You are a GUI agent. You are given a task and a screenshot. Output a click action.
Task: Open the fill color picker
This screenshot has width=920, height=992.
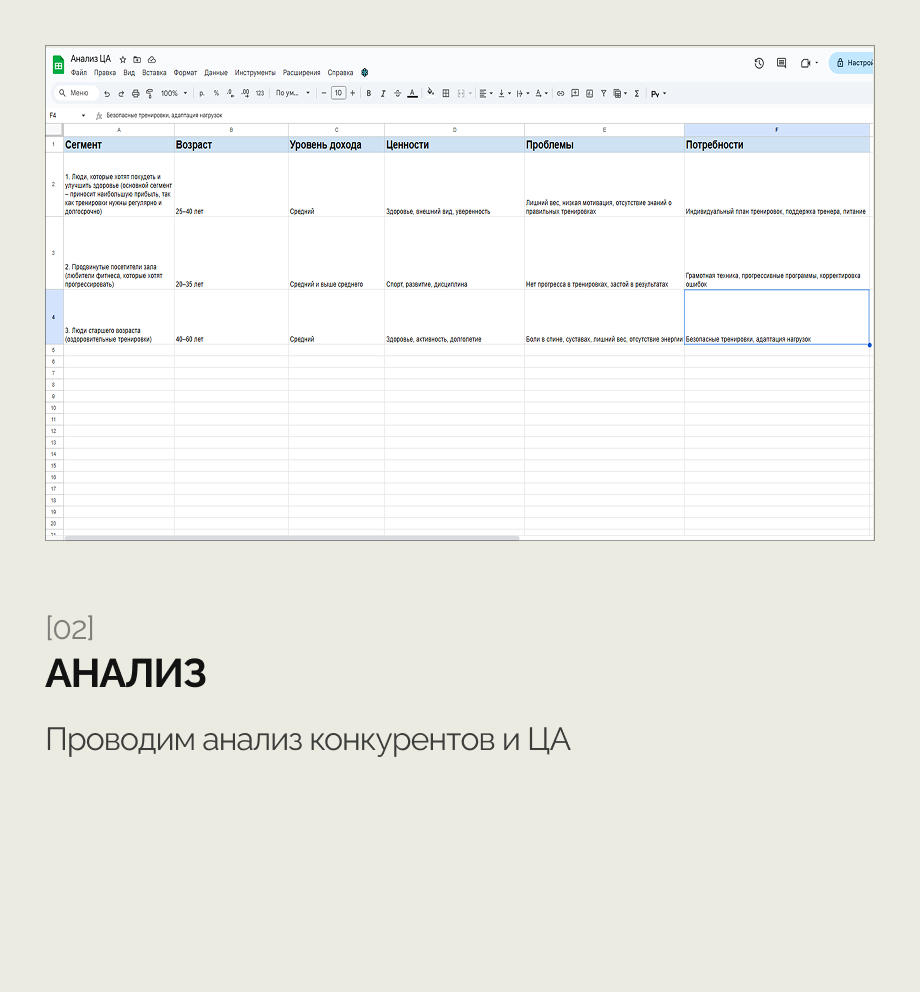coord(430,93)
